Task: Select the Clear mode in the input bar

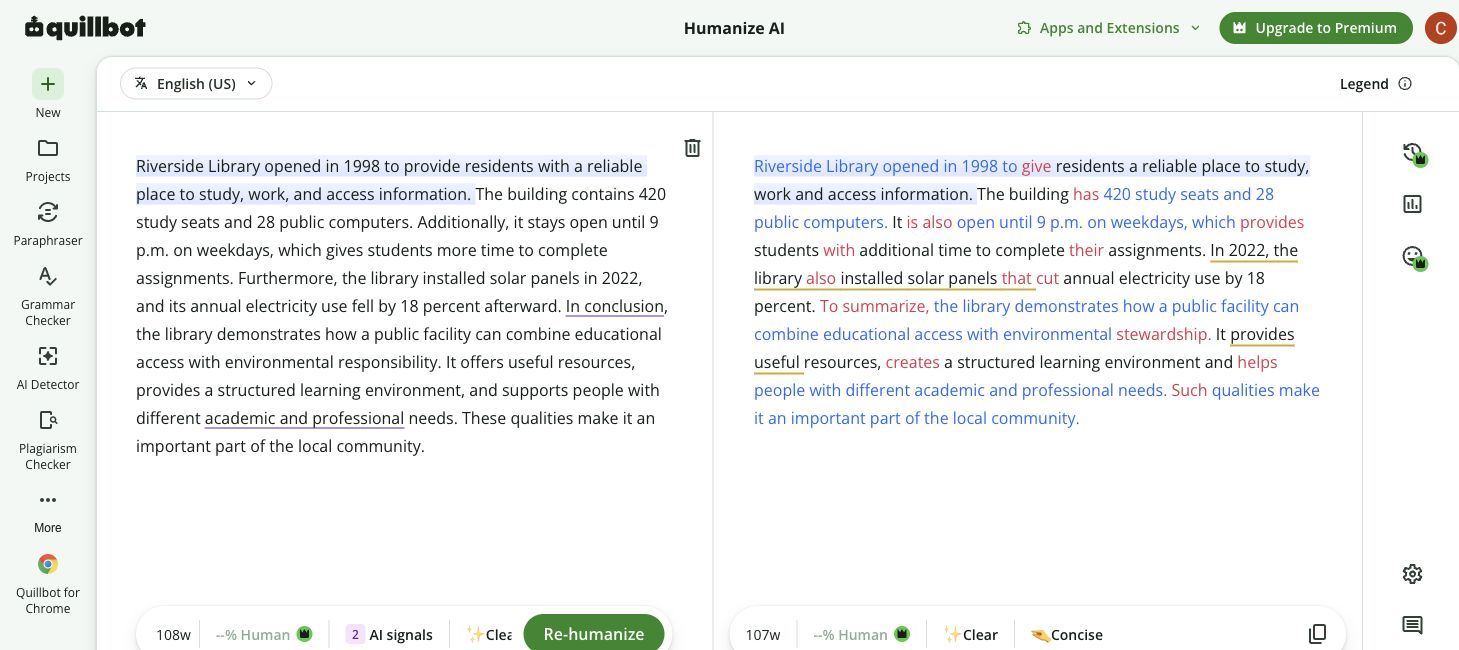Action: click(489, 634)
